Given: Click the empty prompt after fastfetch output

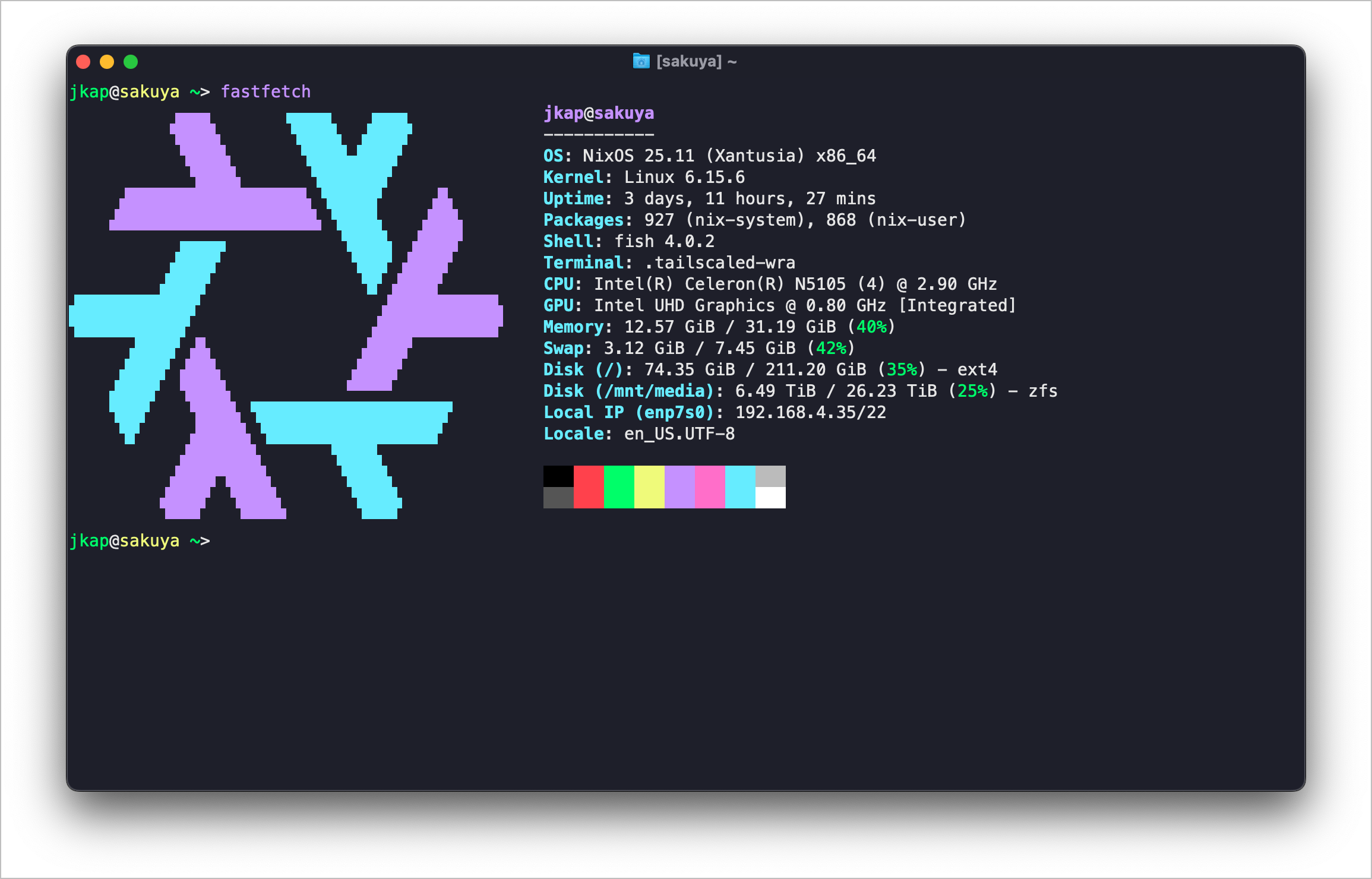Looking at the screenshot, I should (140, 540).
